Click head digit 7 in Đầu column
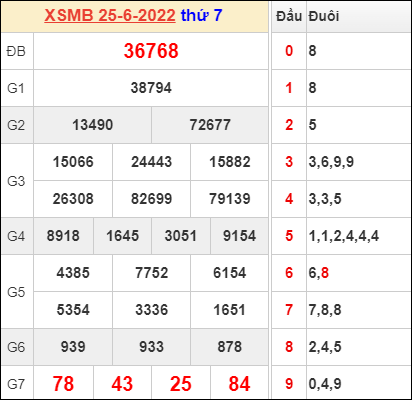This screenshot has width=412, height=400. coord(289,310)
